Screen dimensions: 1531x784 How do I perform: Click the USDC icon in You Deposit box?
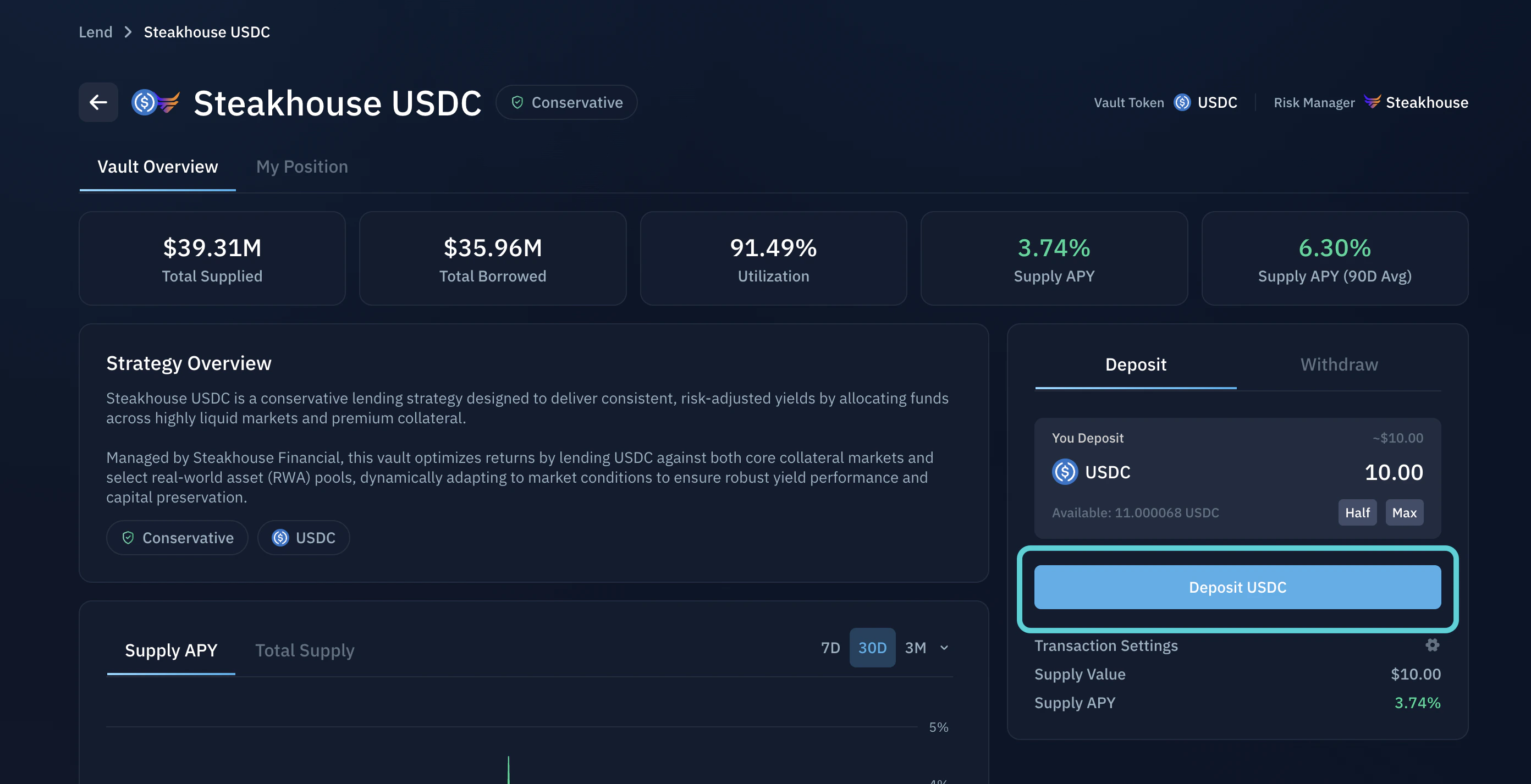click(x=1065, y=472)
